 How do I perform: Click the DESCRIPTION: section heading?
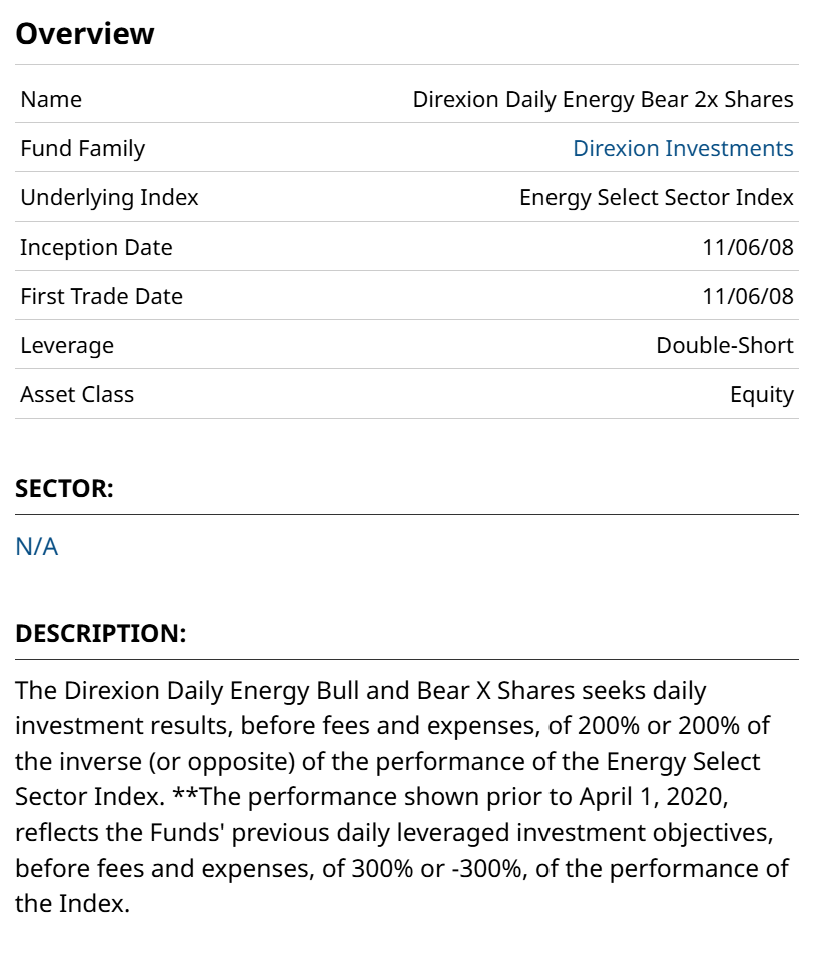(x=100, y=634)
